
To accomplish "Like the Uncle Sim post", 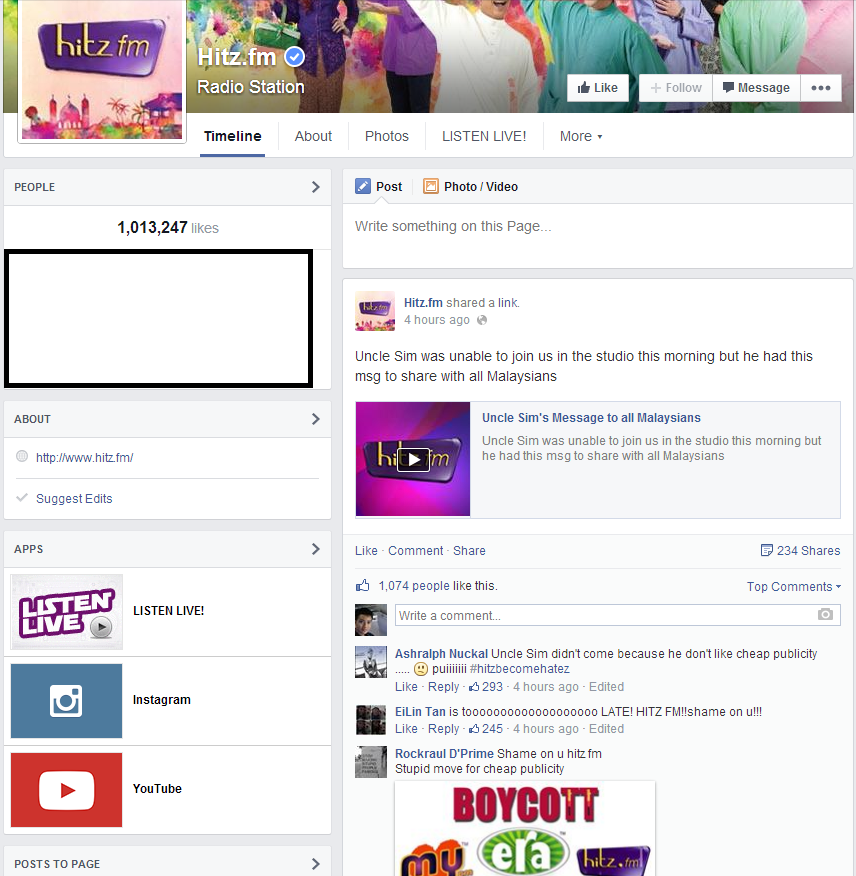I will (366, 551).
